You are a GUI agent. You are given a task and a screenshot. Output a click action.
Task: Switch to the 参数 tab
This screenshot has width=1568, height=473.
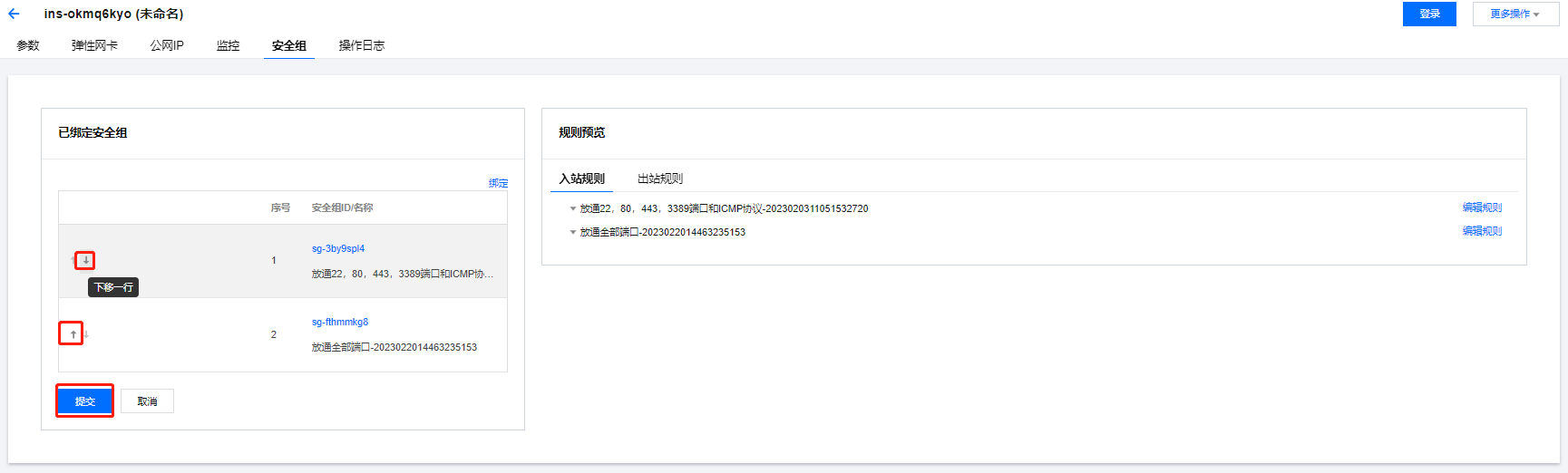28,45
